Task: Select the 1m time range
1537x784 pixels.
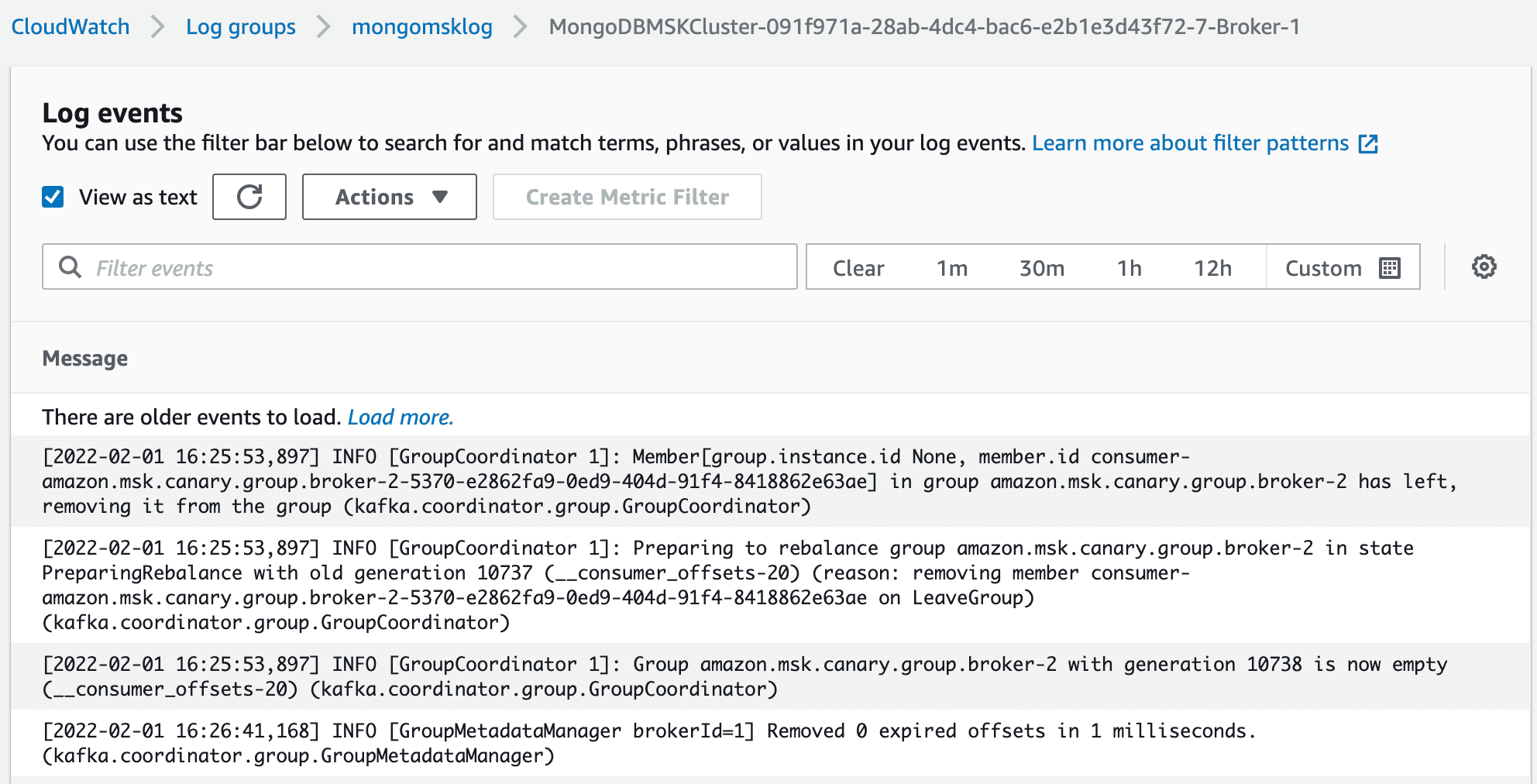Action: [x=952, y=268]
